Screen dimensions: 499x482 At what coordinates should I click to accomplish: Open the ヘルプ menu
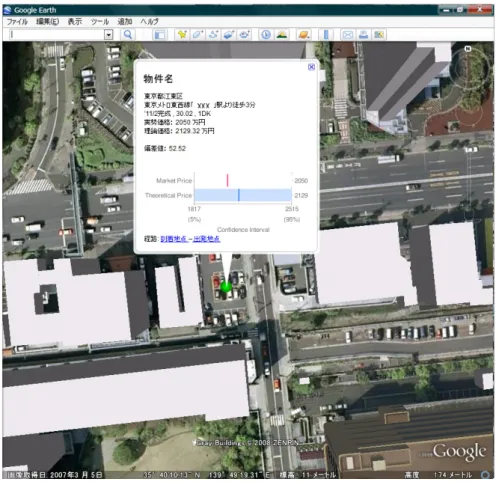(x=149, y=22)
